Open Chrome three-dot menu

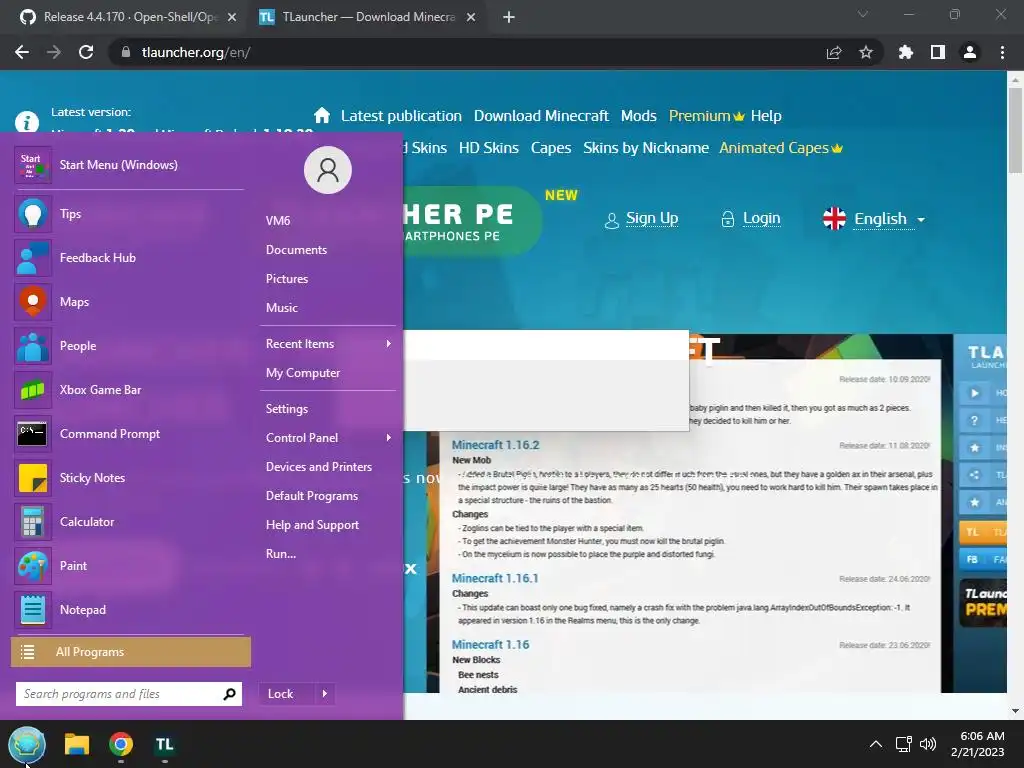[1002, 52]
